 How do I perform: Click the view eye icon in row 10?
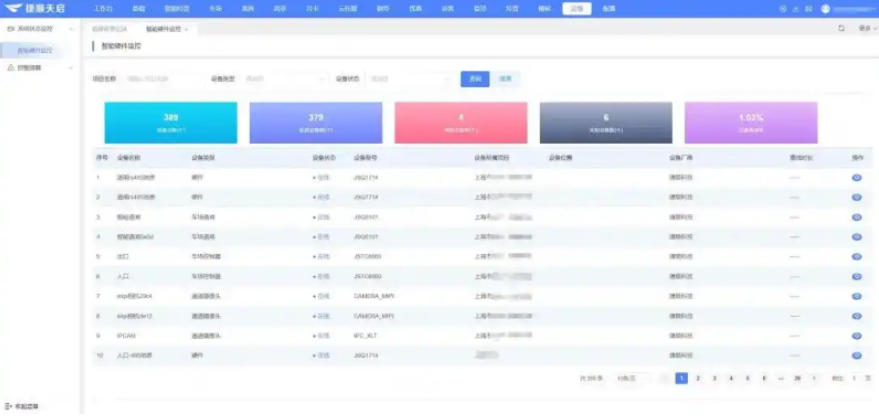856,354
